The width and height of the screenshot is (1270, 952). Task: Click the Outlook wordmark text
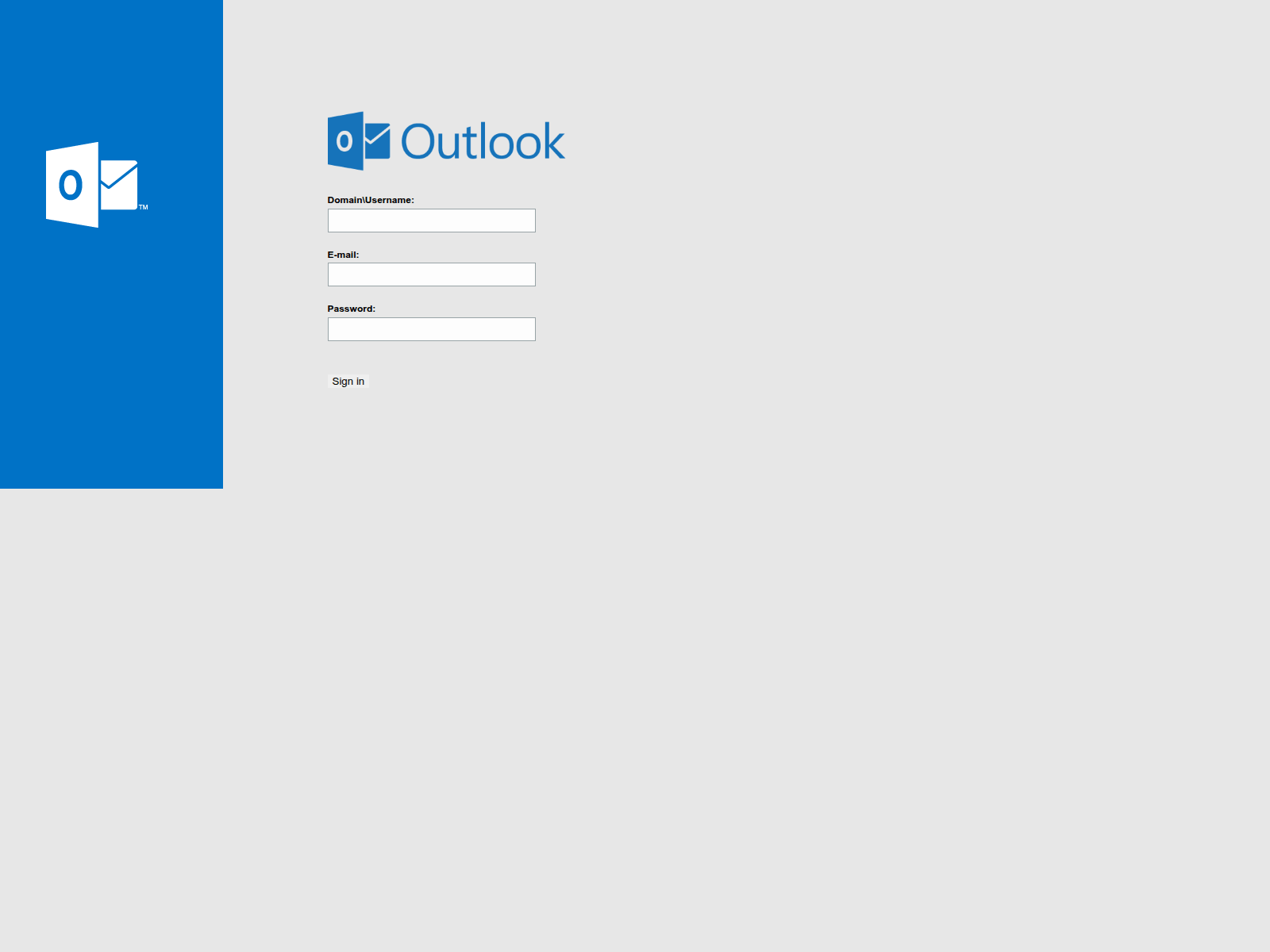point(483,142)
